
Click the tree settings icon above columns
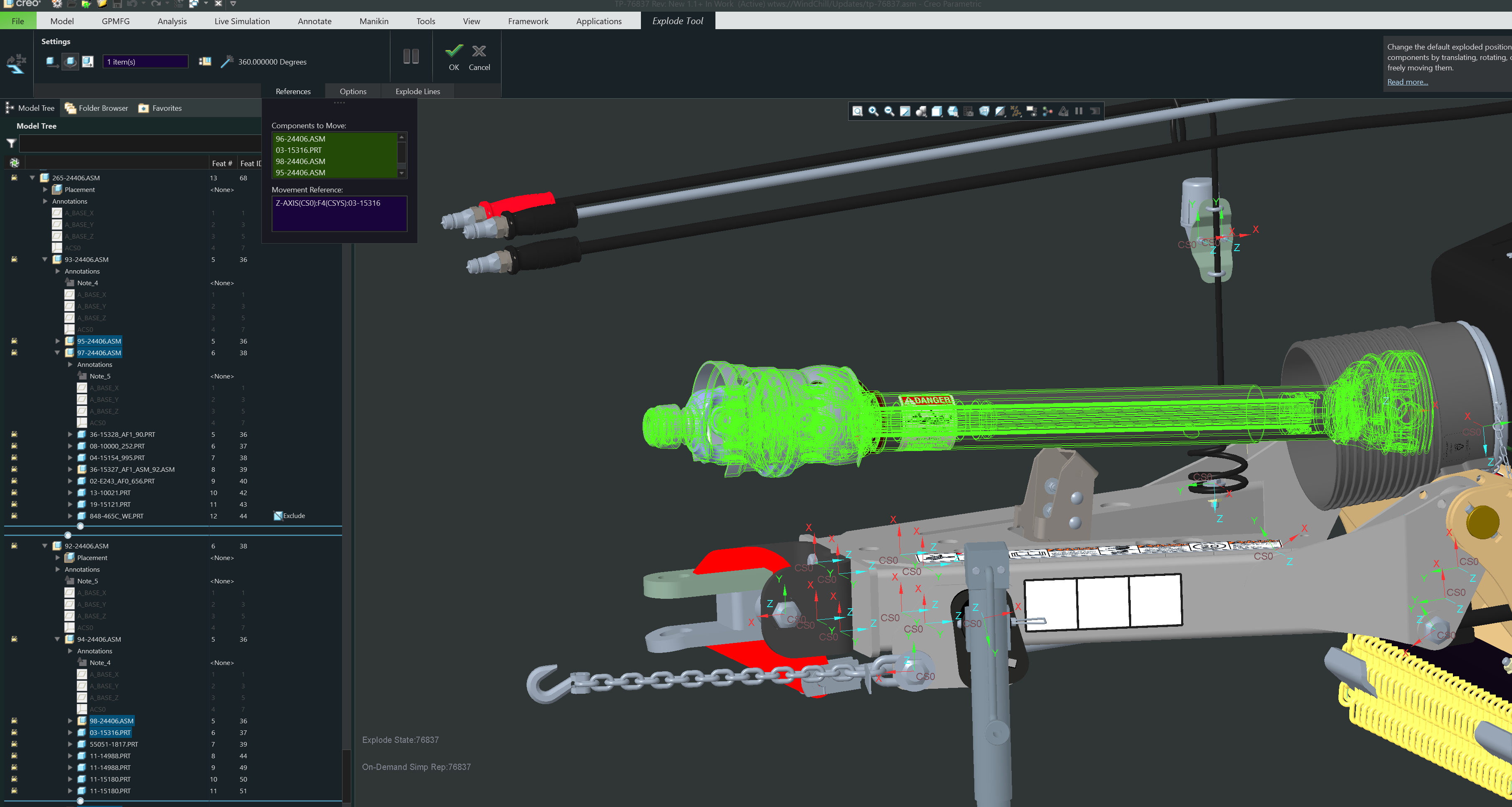click(15, 163)
